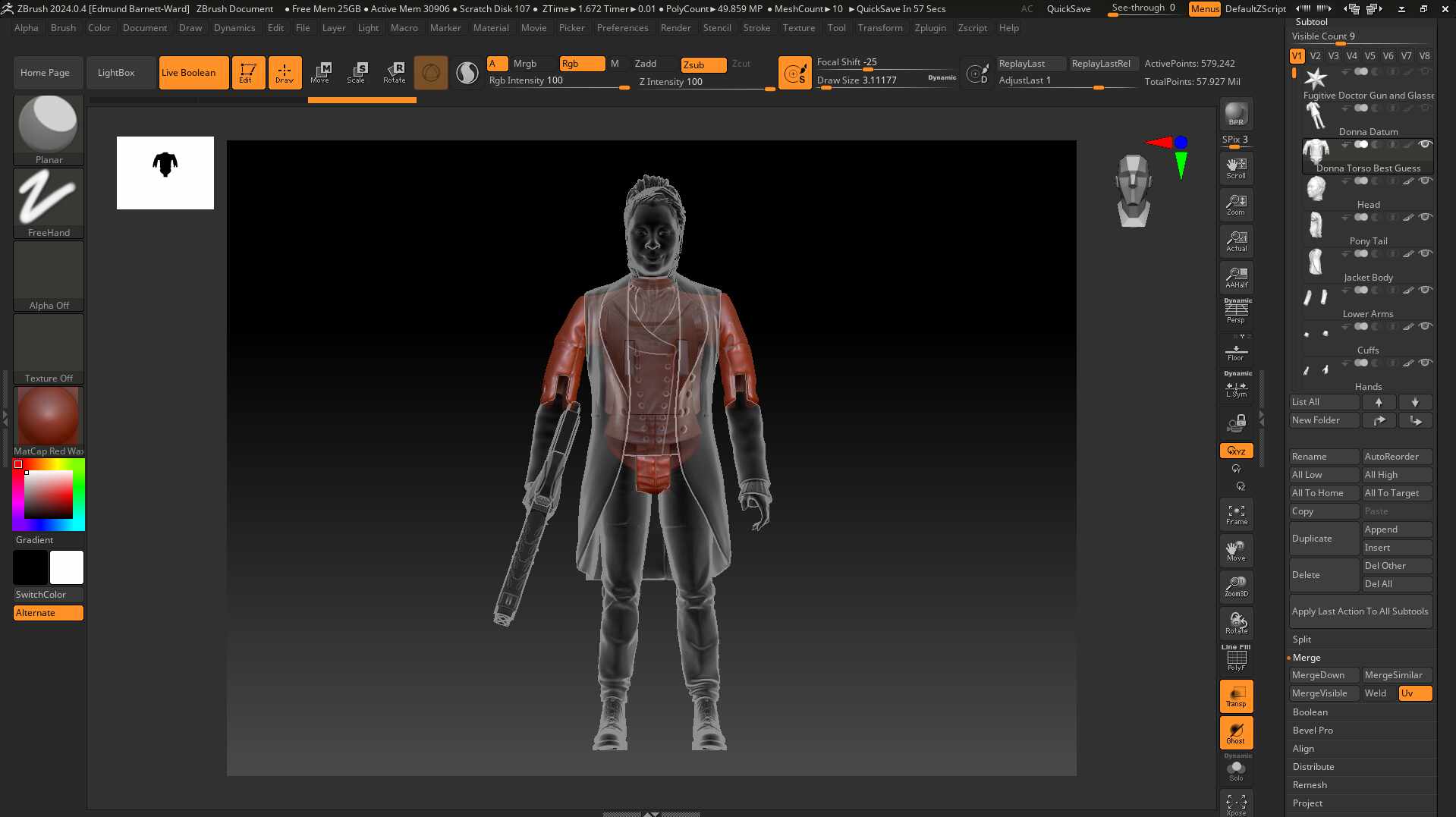Expand the Remesh section

coord(1310,785)
